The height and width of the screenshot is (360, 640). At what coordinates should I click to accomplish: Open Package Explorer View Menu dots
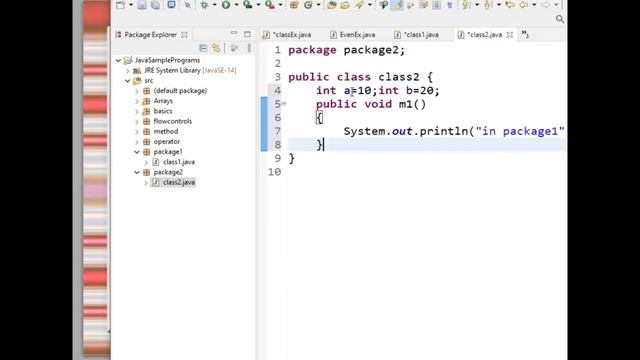click(x=249, y=48)
